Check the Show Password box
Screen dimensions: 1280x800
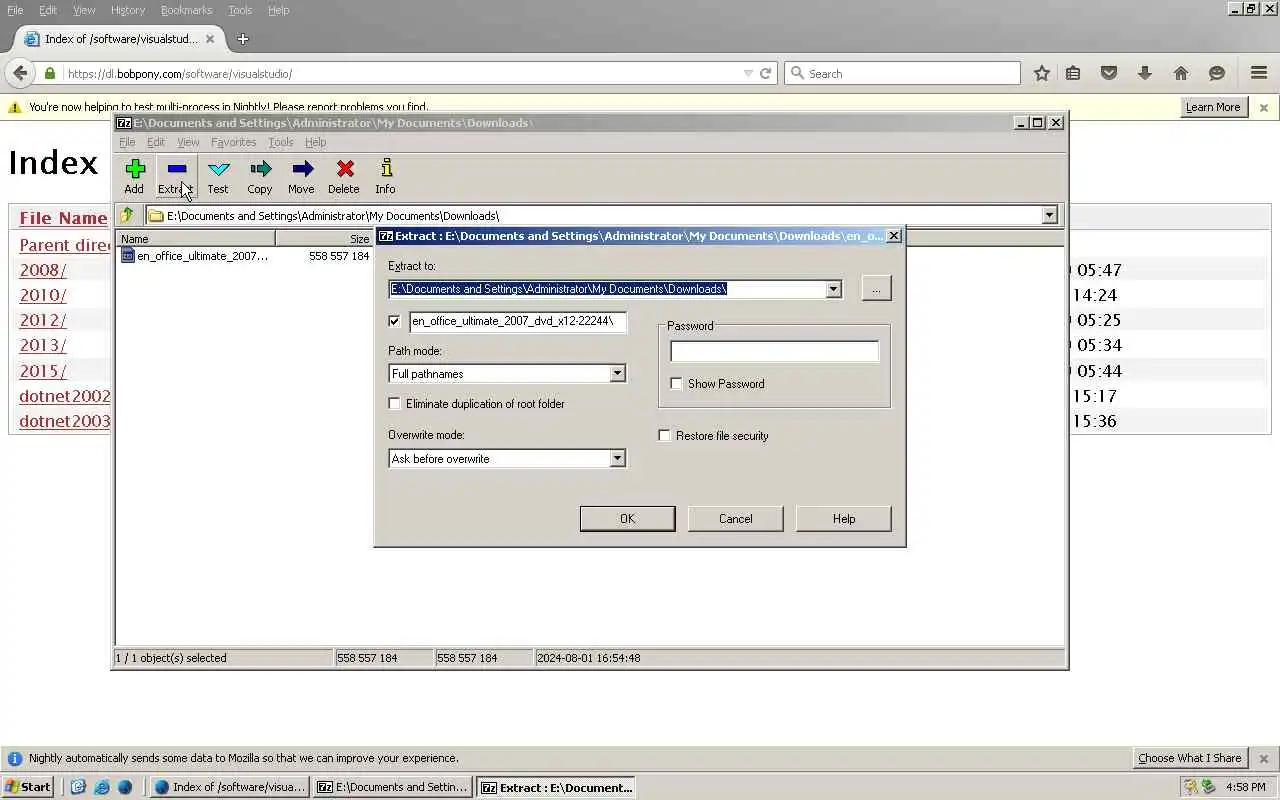(676, 384)
